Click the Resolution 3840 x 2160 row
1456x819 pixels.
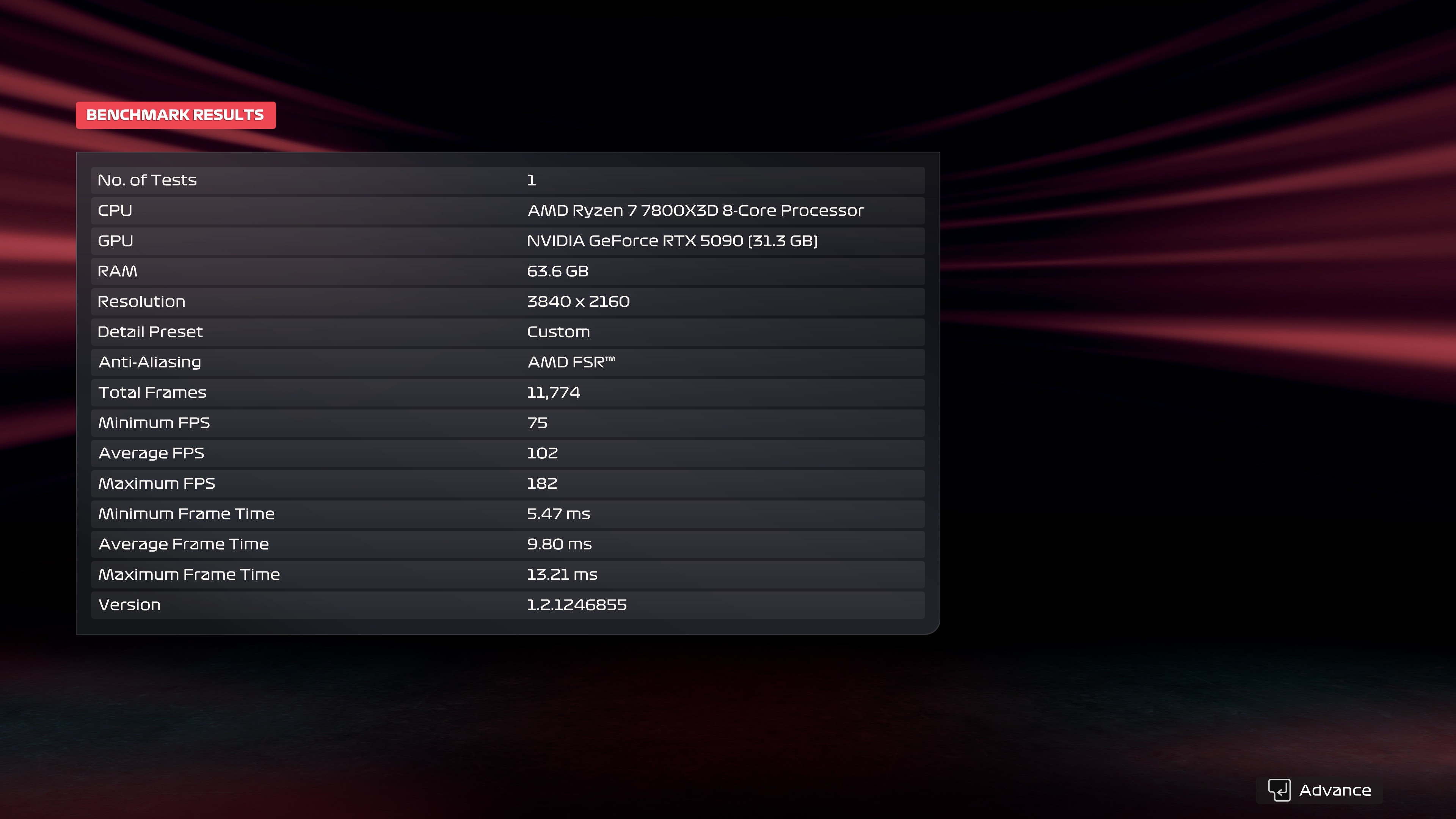pyautogui.click(x=507, y=302)
